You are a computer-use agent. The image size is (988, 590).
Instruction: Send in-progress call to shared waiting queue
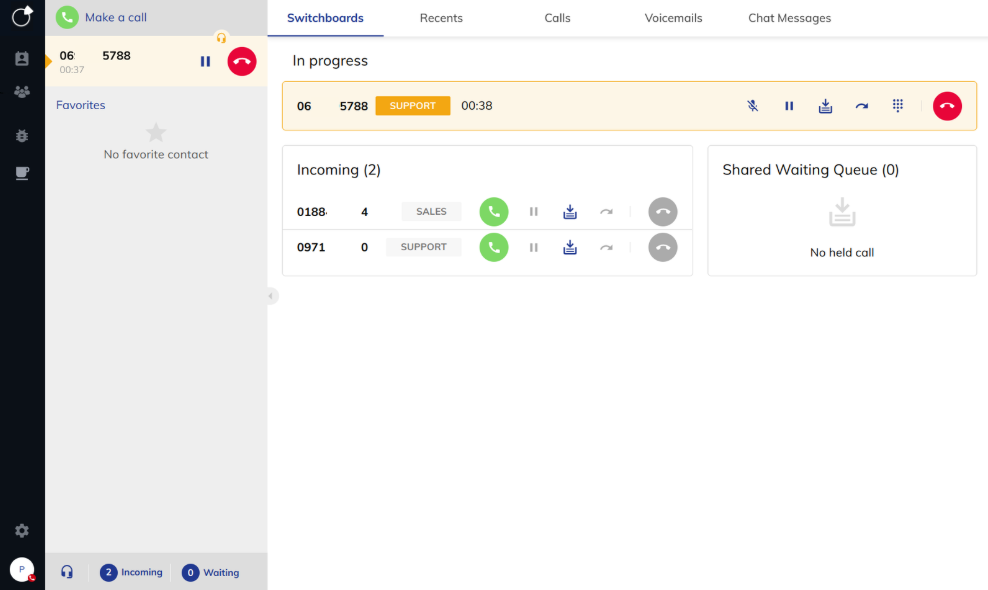[x=825, y=106]
